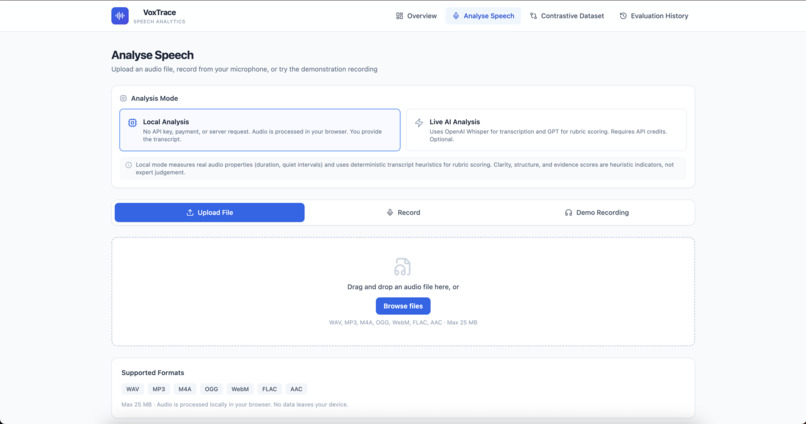Click the Analyse Speech page heading
The image size is (806, 424).
[153, 55]
